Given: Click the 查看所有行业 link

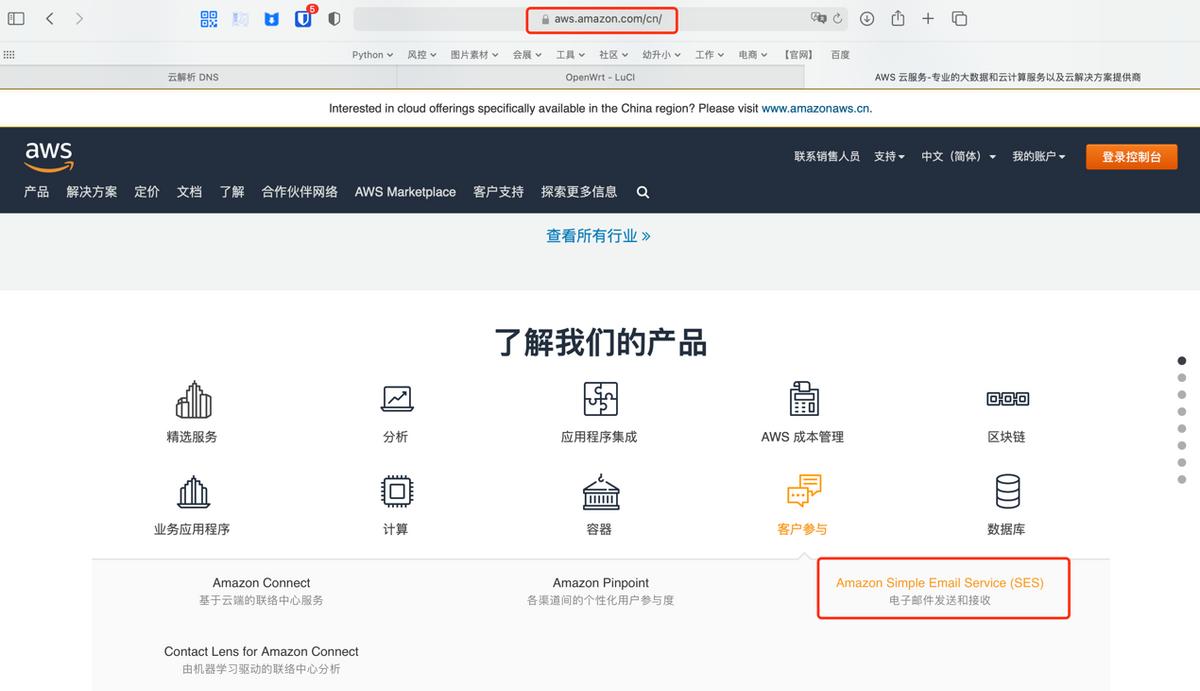Looking at the screenshot, I should 598,236.
